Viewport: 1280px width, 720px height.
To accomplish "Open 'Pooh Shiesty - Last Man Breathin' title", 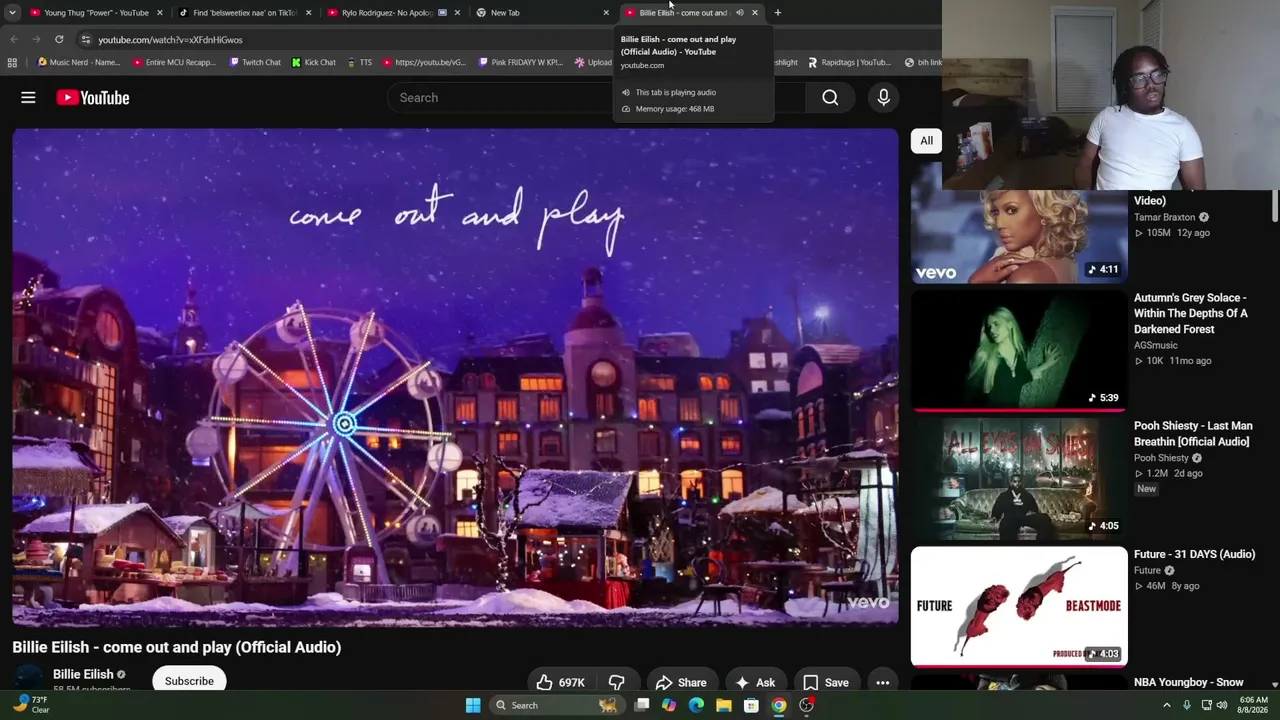I will click(1193, 434).
